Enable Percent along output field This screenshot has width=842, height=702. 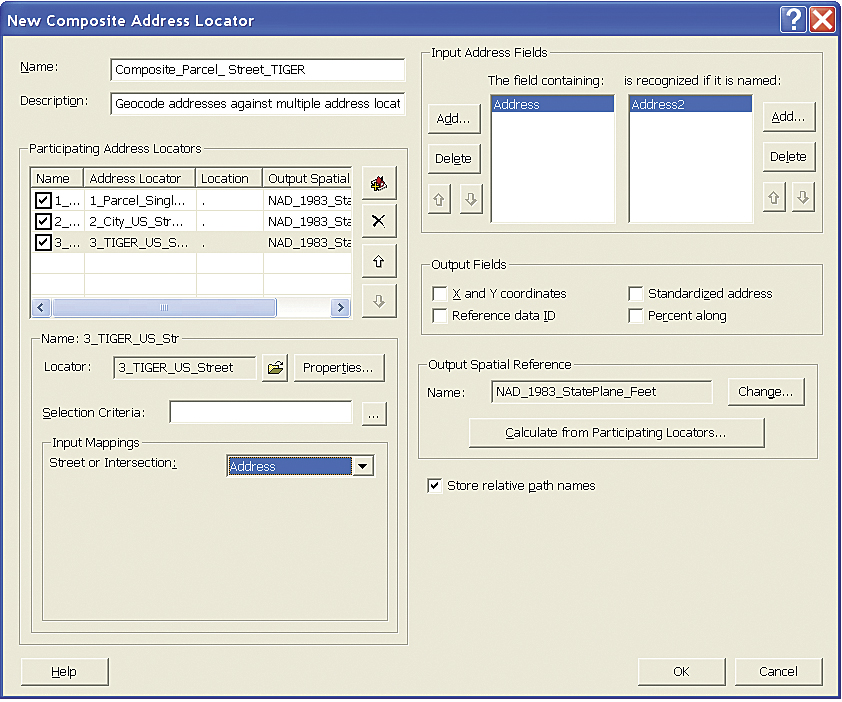tap(636, 316)
